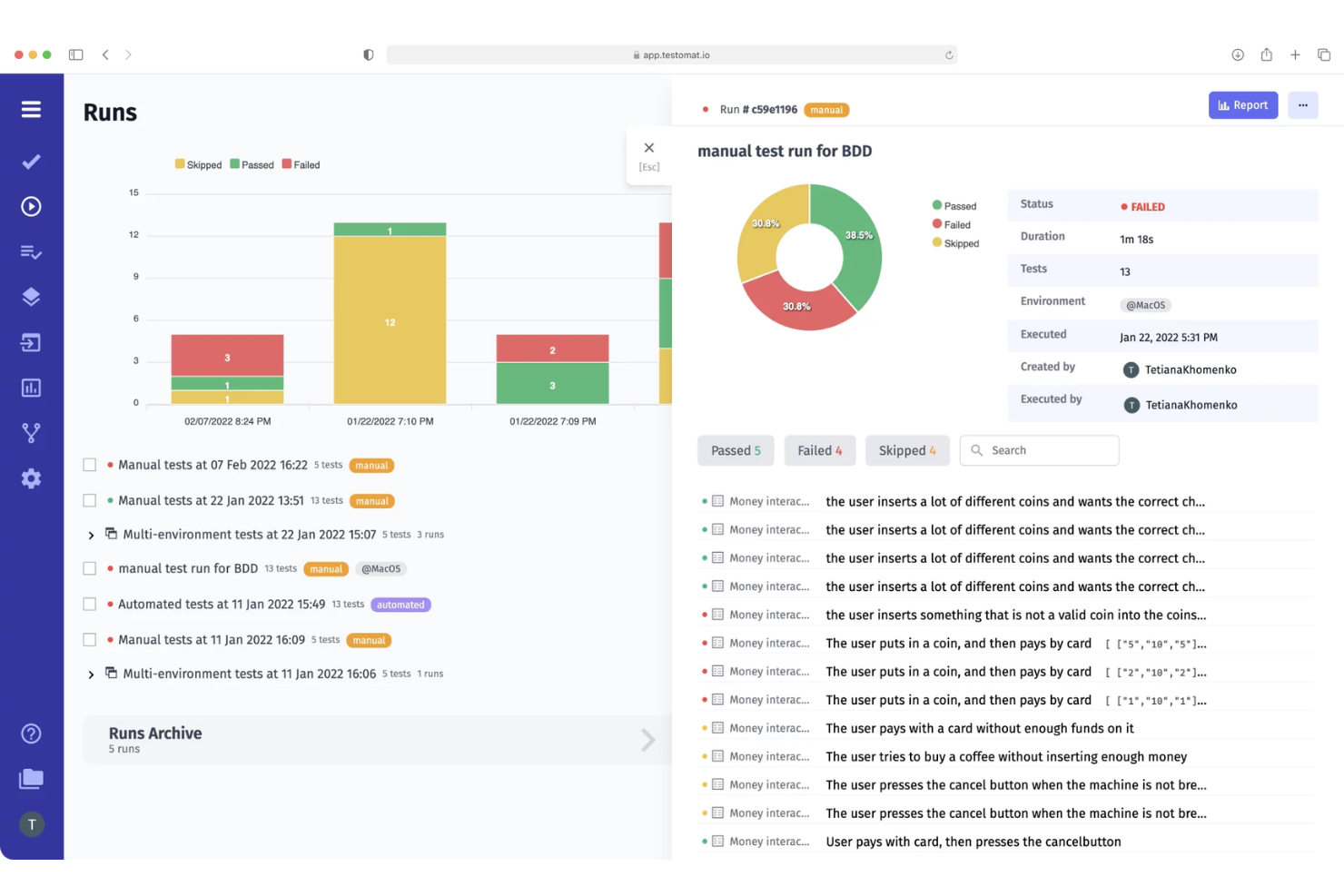
Task: Check the checkbox next to manual test run for BDD
Action: pos(89,568)
